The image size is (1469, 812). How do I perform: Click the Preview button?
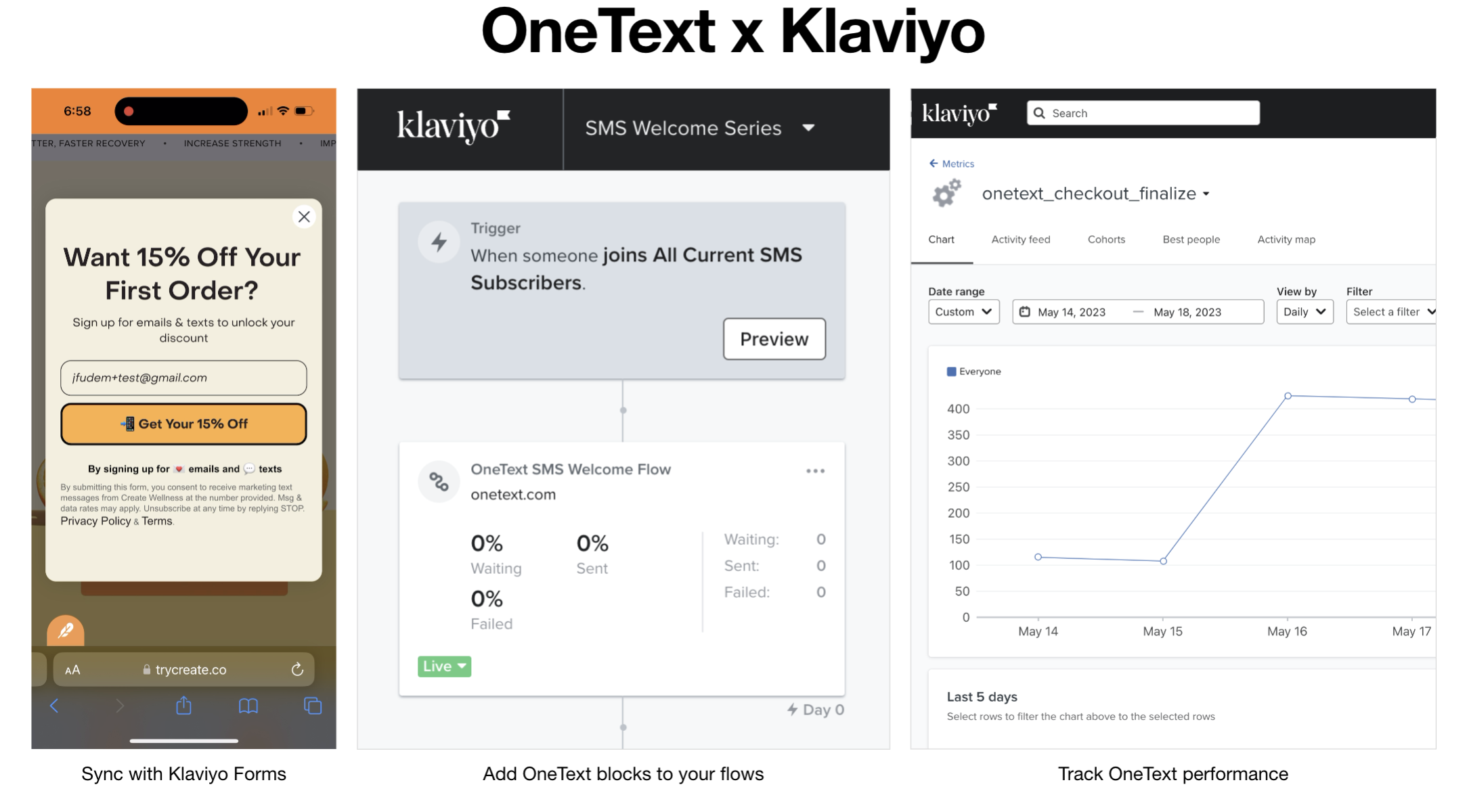coord(774,339)
